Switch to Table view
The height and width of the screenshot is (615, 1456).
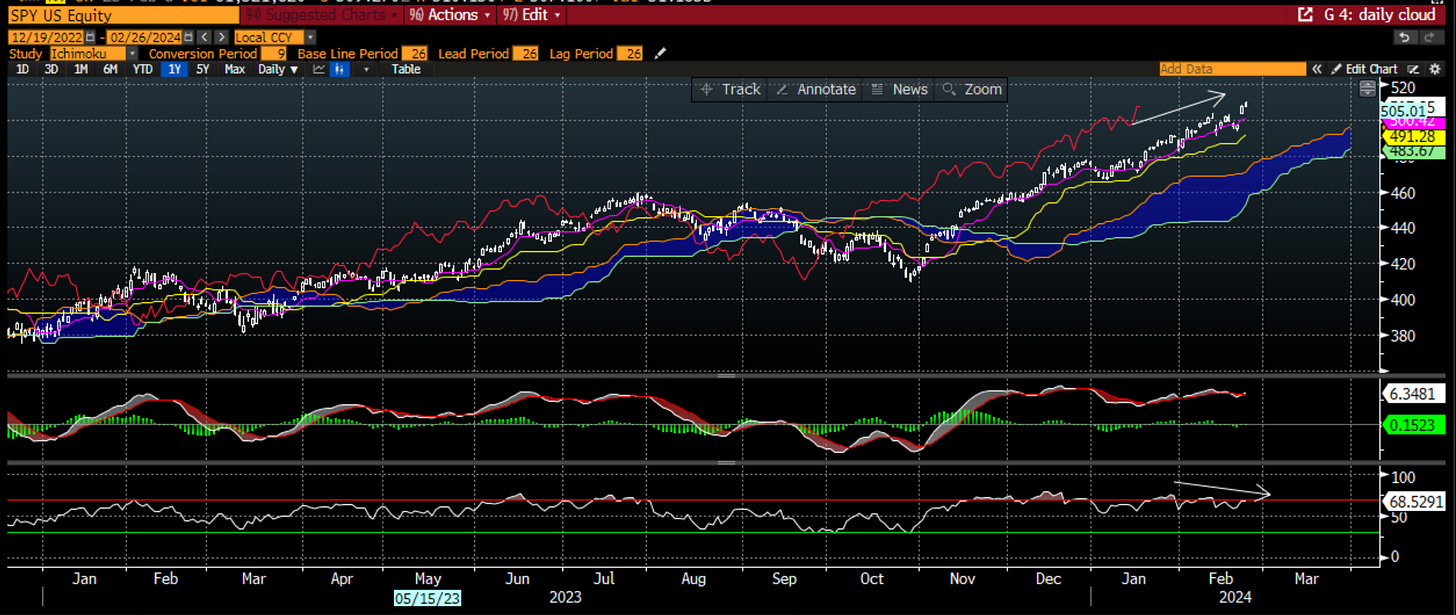tap(406, 69)
